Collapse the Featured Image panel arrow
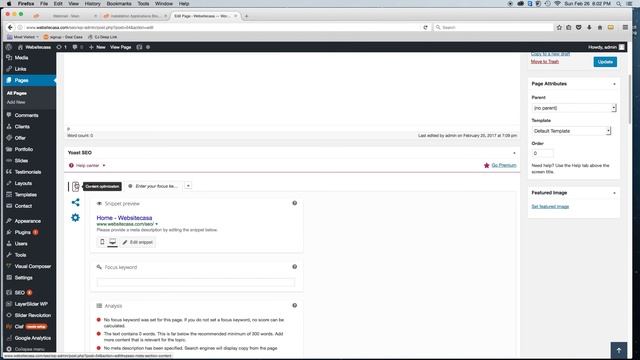This screenshot has width=640, height=360. [x=614, y=193]
